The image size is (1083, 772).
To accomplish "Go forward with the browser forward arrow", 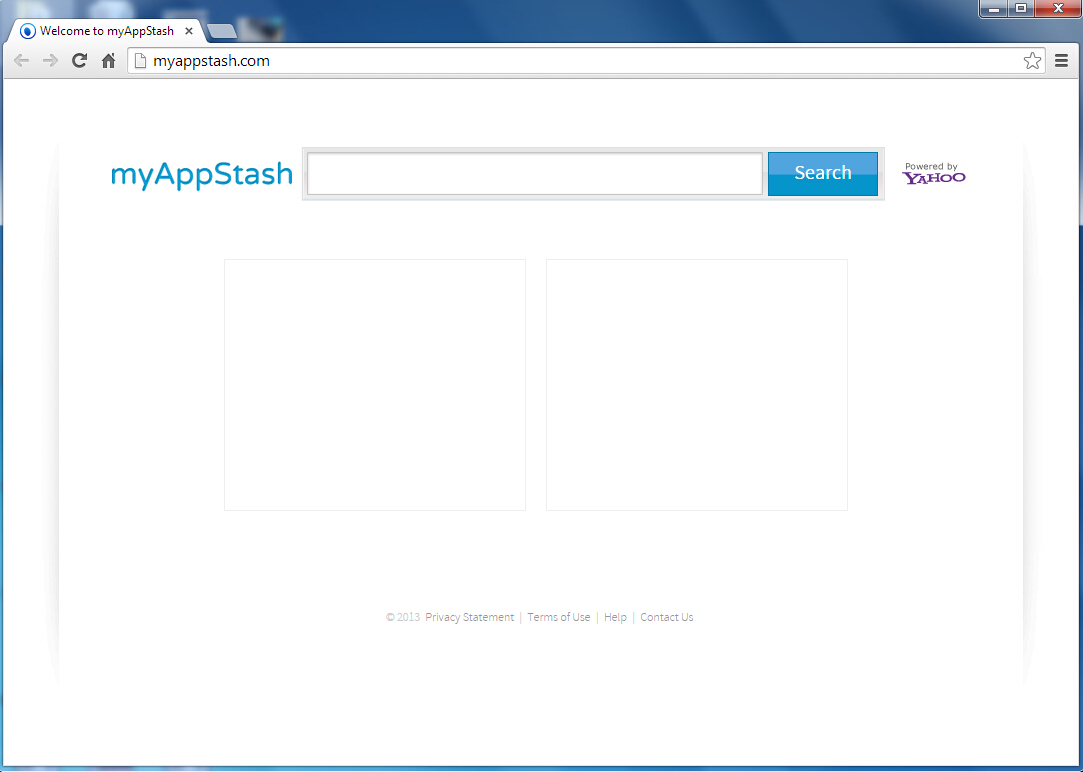I will pos(50,61).
